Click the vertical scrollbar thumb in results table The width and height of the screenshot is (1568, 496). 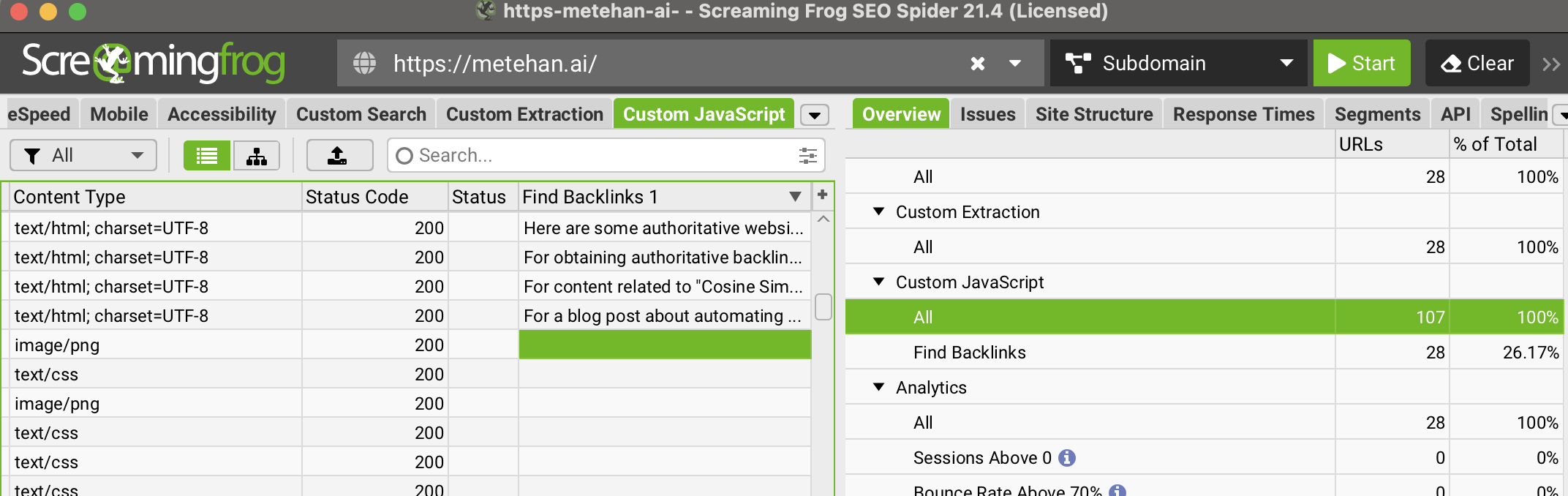point(823,307)
